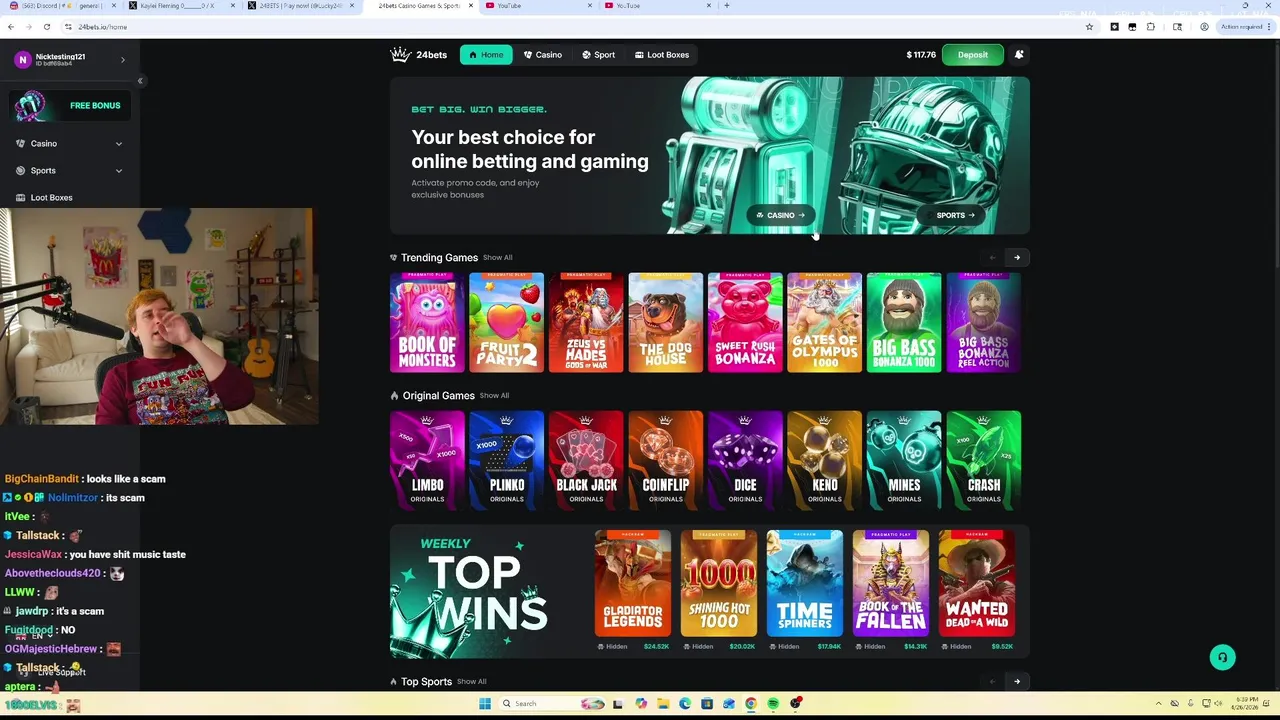The height and width of the screenshot is (720, 1280).
Task: Open the Black Jack originals game
Action: tap(586, 460)
